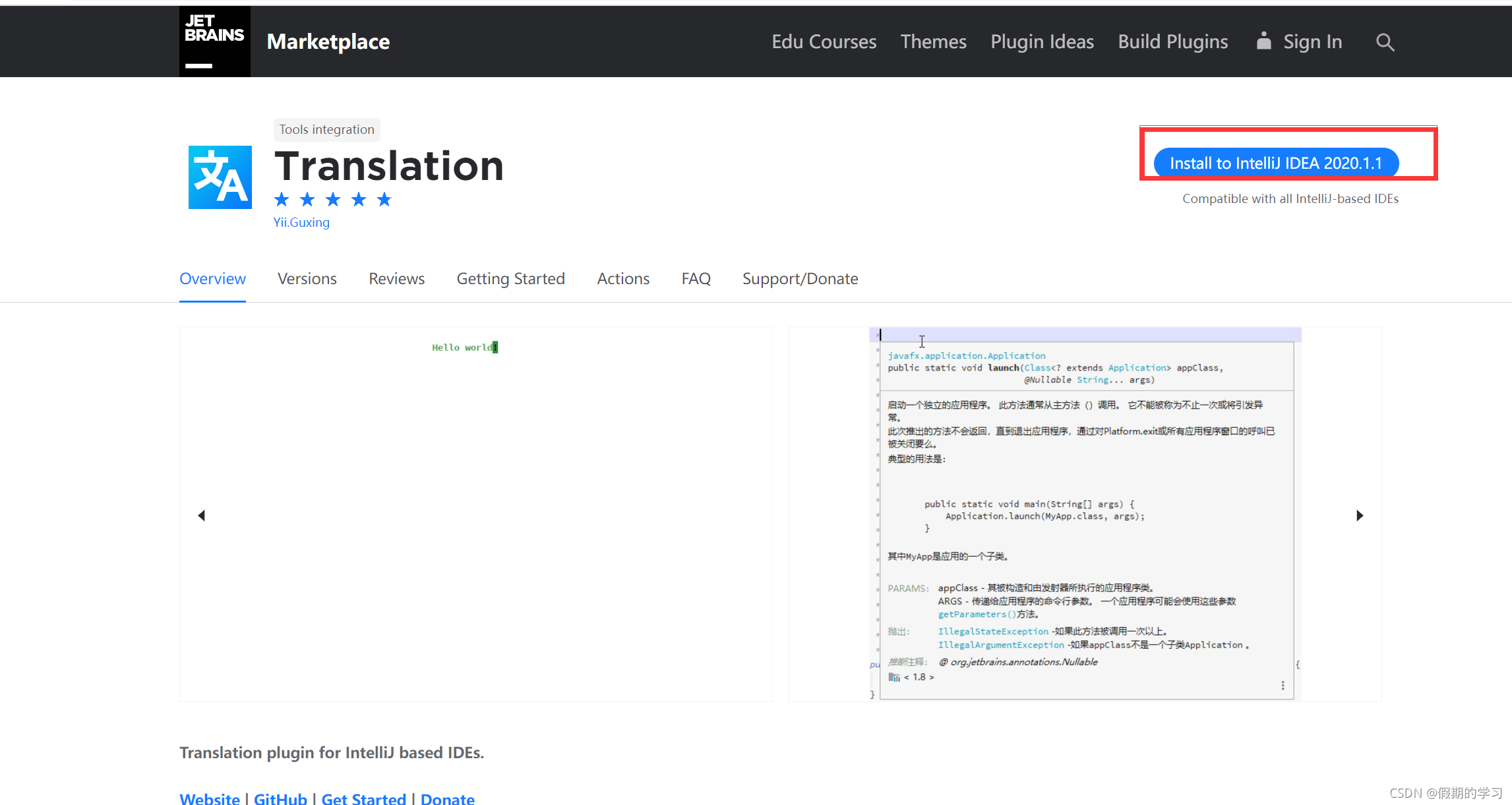The width and height of the screenshot is (1512, 805).
Task: Show previous screenshot with left arrow
Action: [x=202, y=516]
